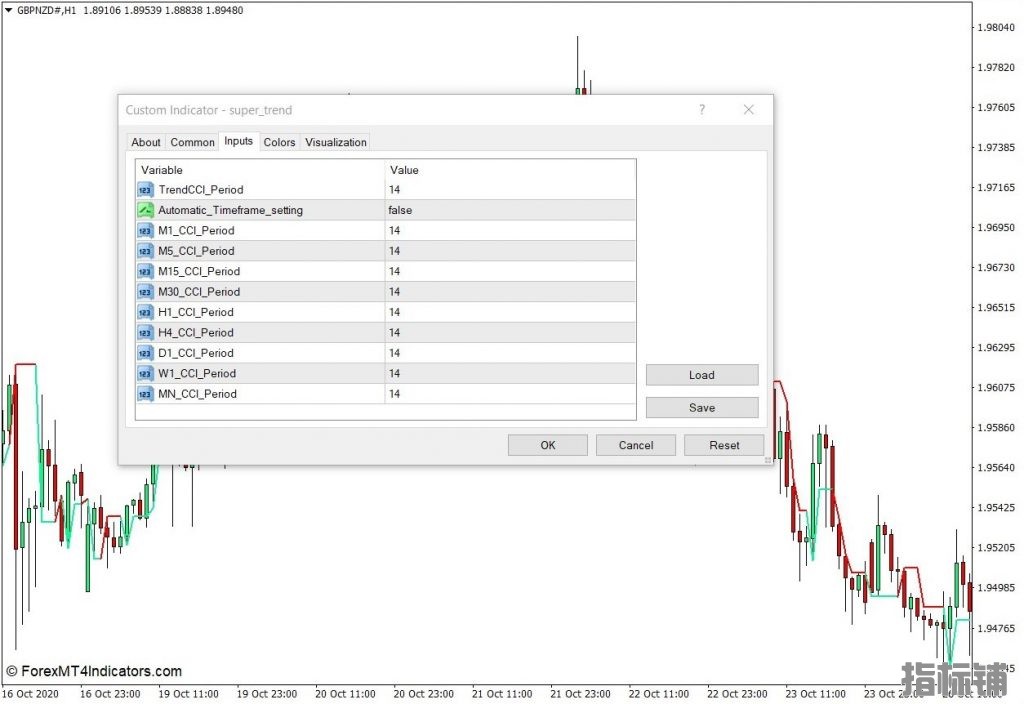The image size is (1024, 704).
Task: Select the M5_CCI_Period variable name
Action: [196, 251]
